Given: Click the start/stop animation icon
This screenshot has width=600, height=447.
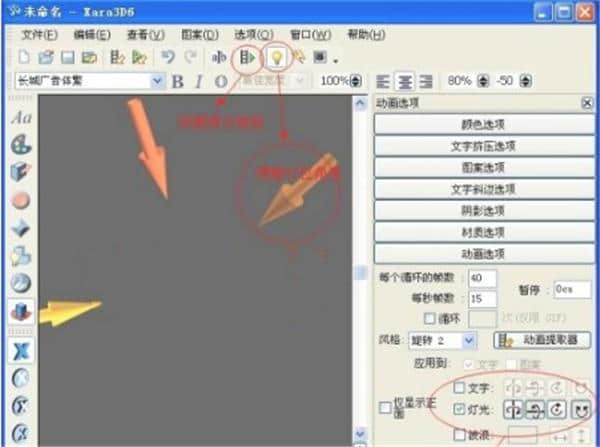Looking at the screenshot, I should [x=247, y=58].
